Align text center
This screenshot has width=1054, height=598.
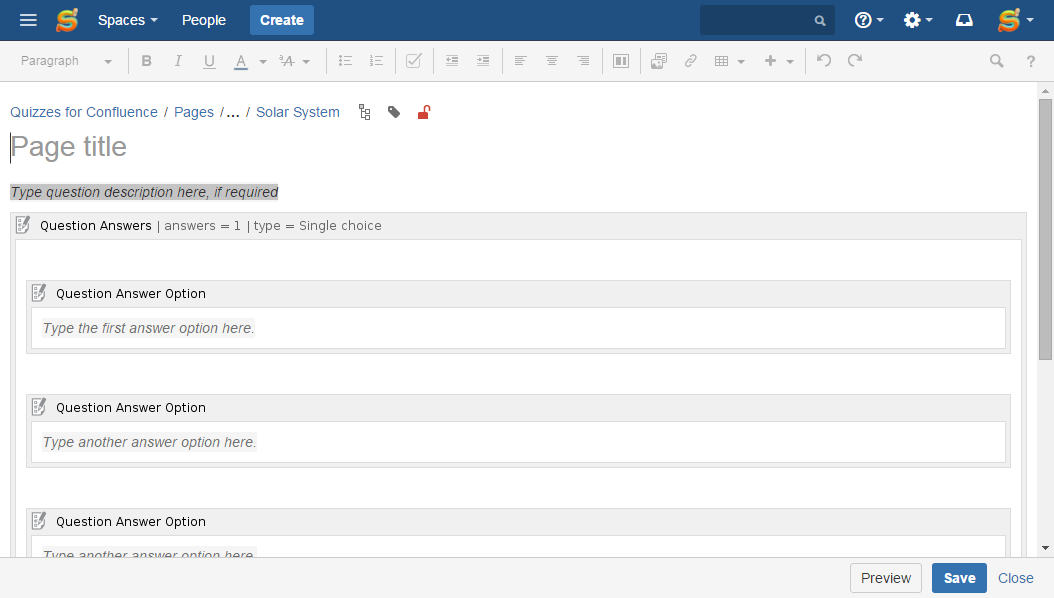click(x=552, y=61)
